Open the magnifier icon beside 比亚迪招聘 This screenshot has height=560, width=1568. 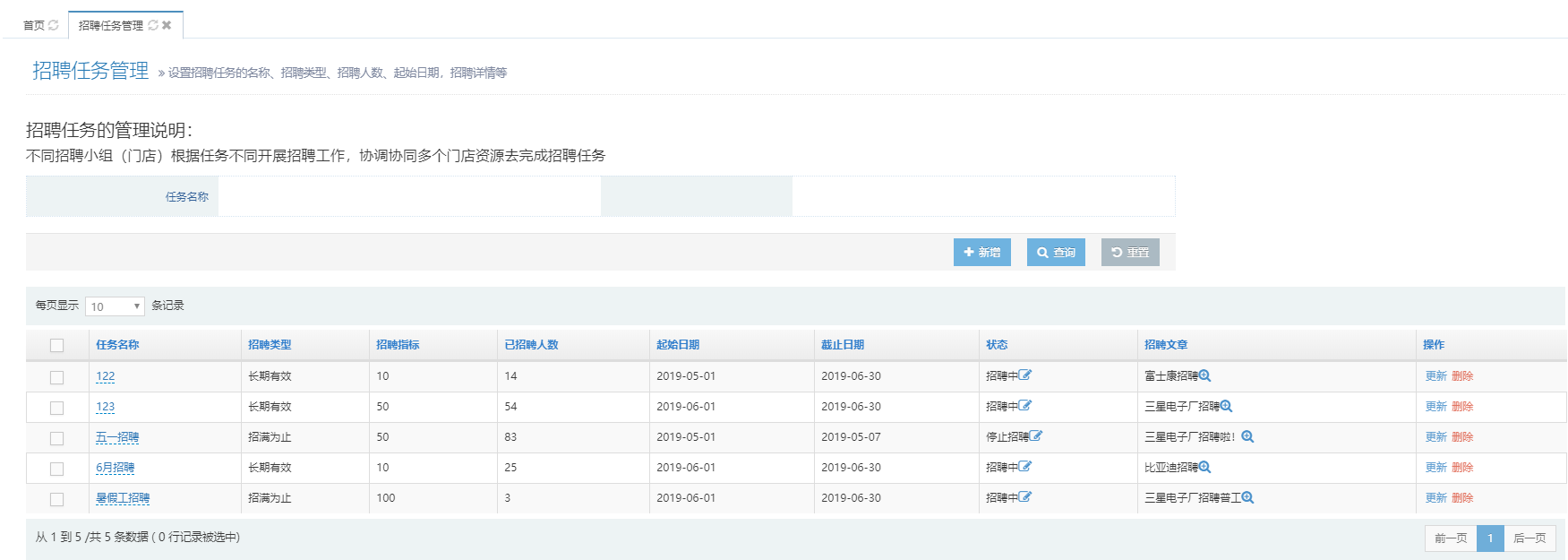tap(1205, 468)
